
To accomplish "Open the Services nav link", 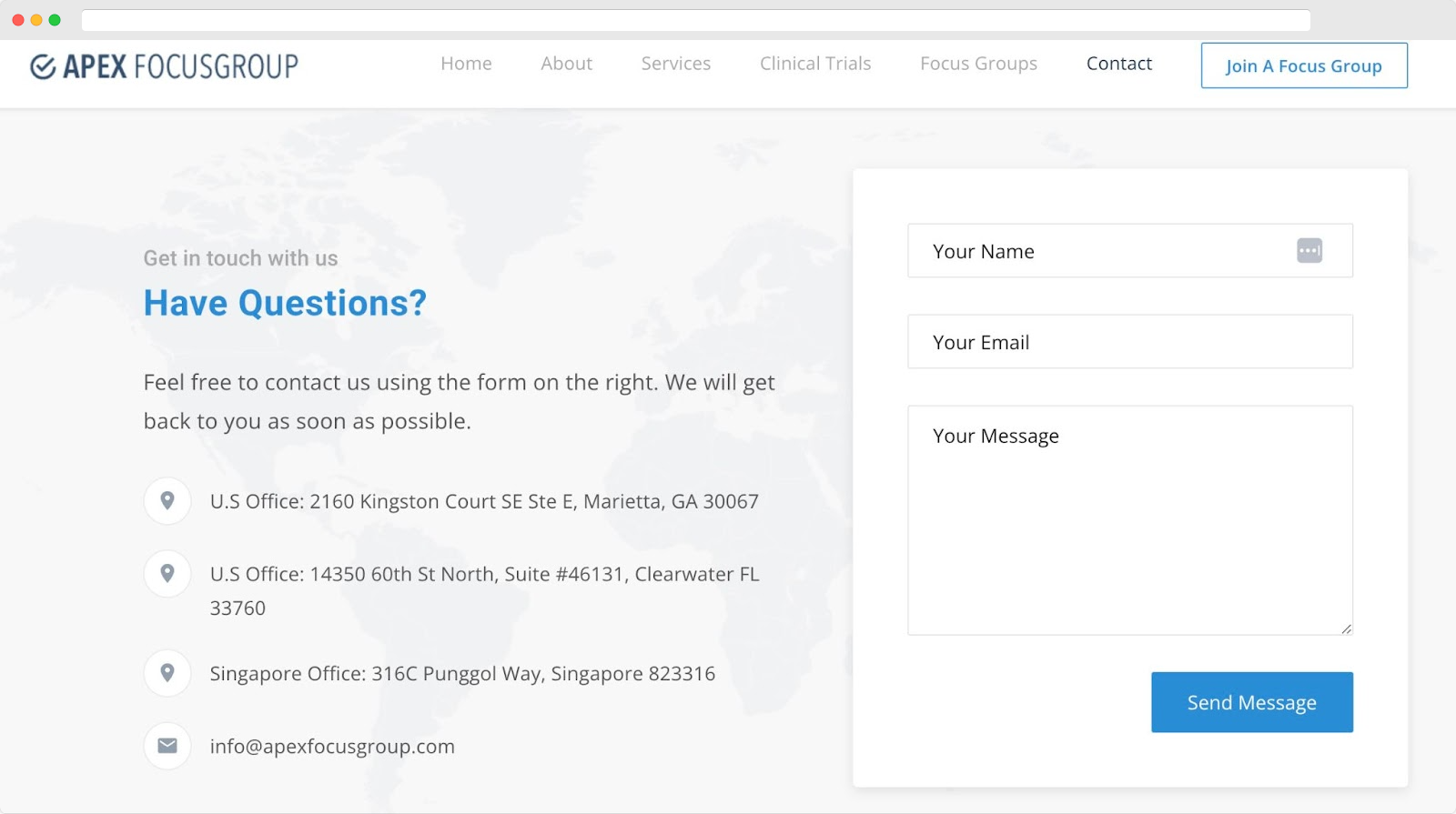I will click(x=675, y=64).
